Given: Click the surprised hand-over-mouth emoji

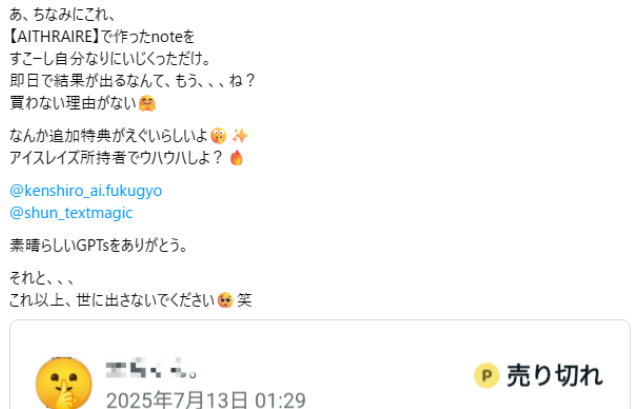Looking at the screenshot, I should coord(218,136).
